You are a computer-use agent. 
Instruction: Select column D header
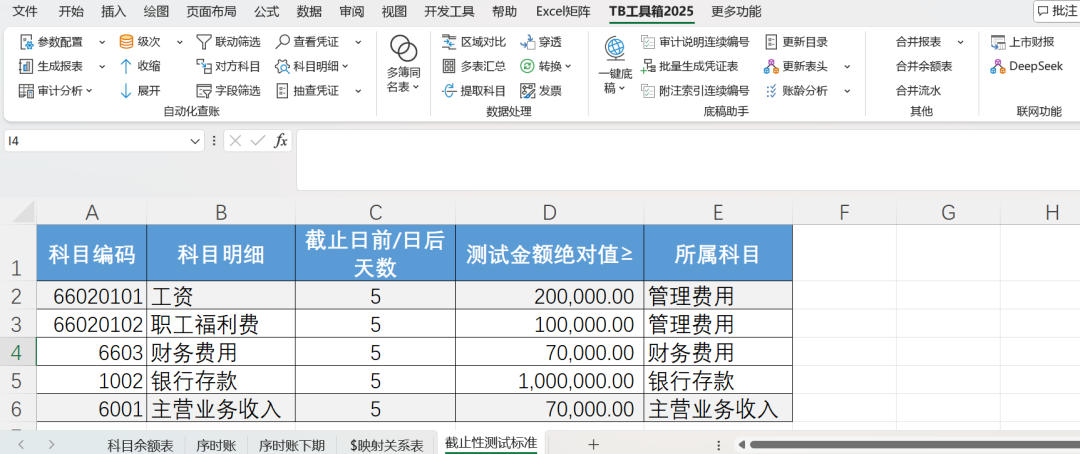pos(549,213)
